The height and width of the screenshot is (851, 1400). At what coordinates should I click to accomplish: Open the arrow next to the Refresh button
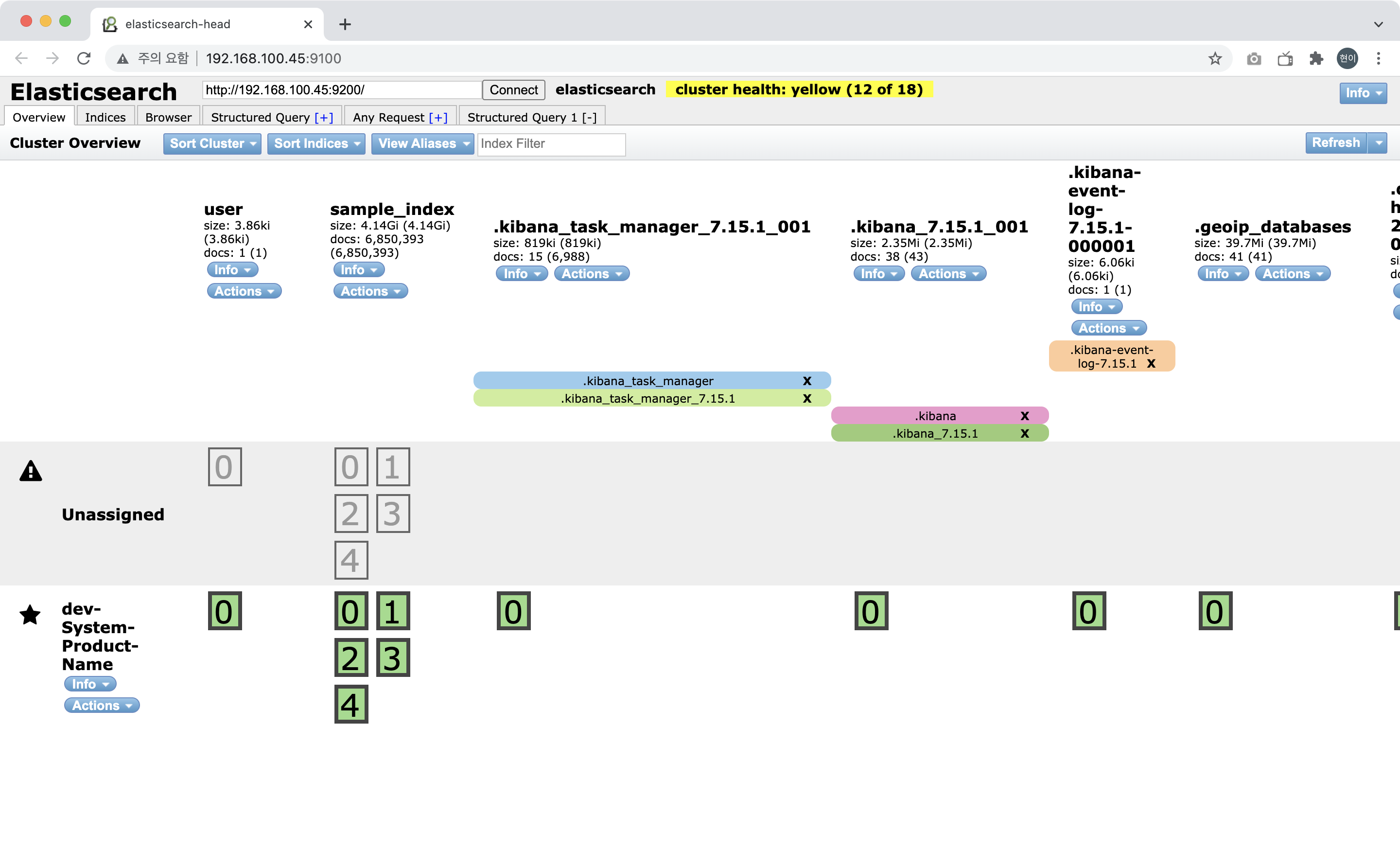(x=1379, y=143)
